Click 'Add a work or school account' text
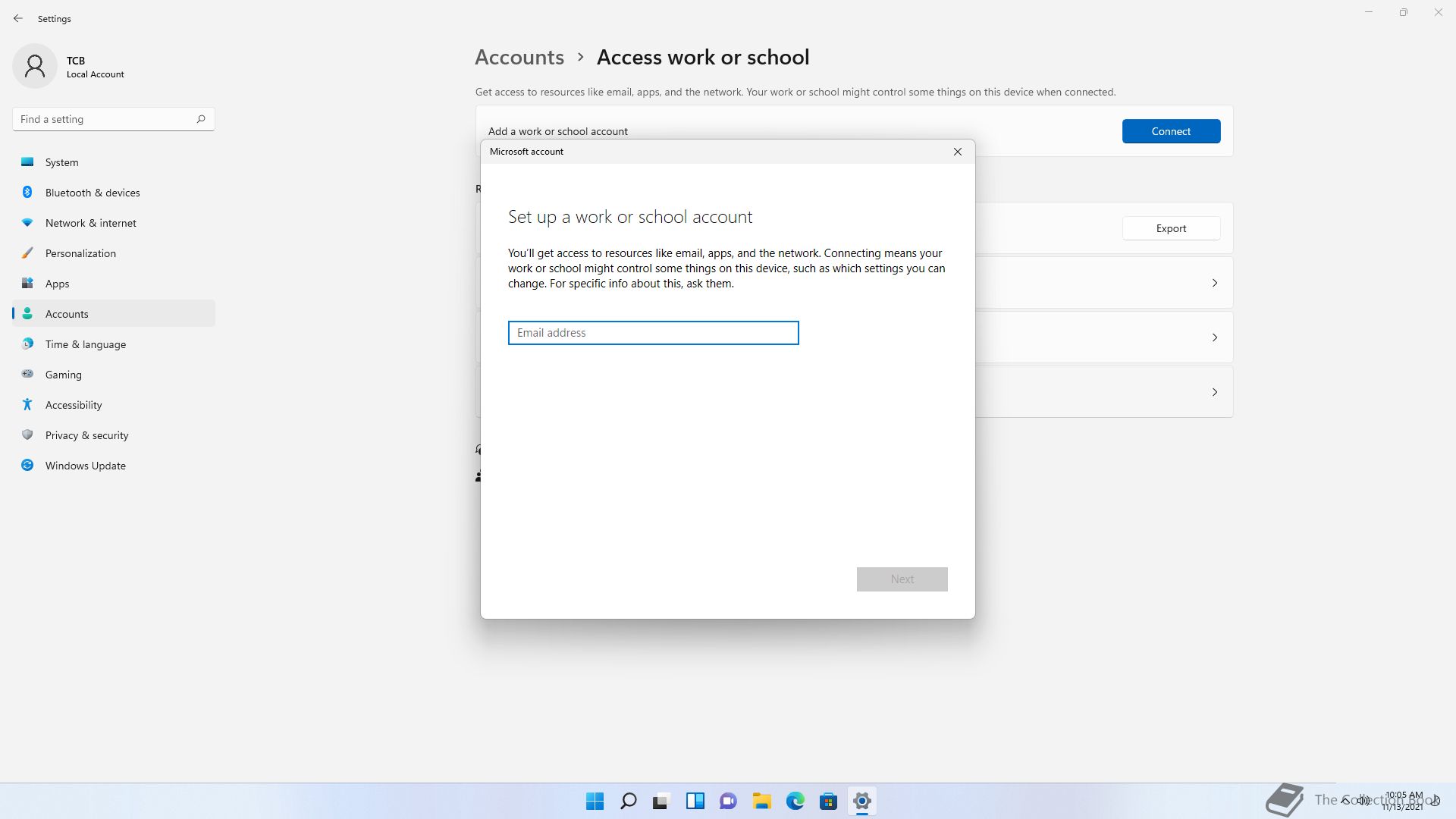Viewport: 1456px width, 819px height. click(558, 131)
